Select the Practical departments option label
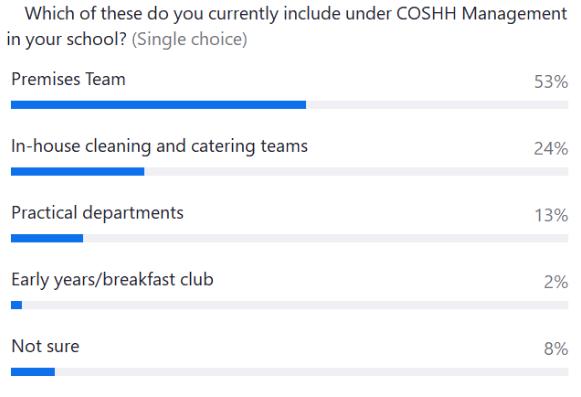 [97, 213]
